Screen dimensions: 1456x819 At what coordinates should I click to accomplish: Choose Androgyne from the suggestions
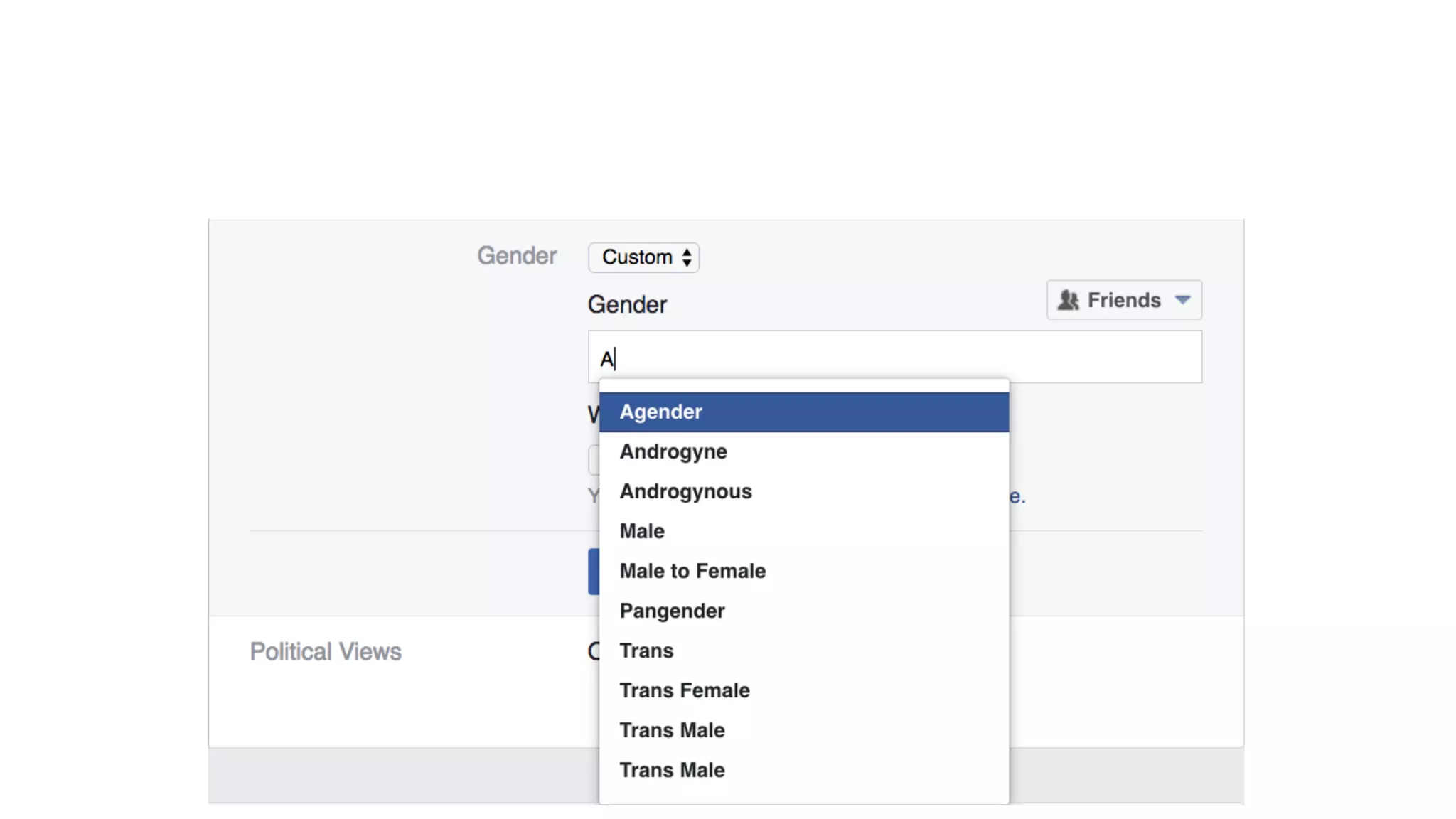(x=673, y=452)
